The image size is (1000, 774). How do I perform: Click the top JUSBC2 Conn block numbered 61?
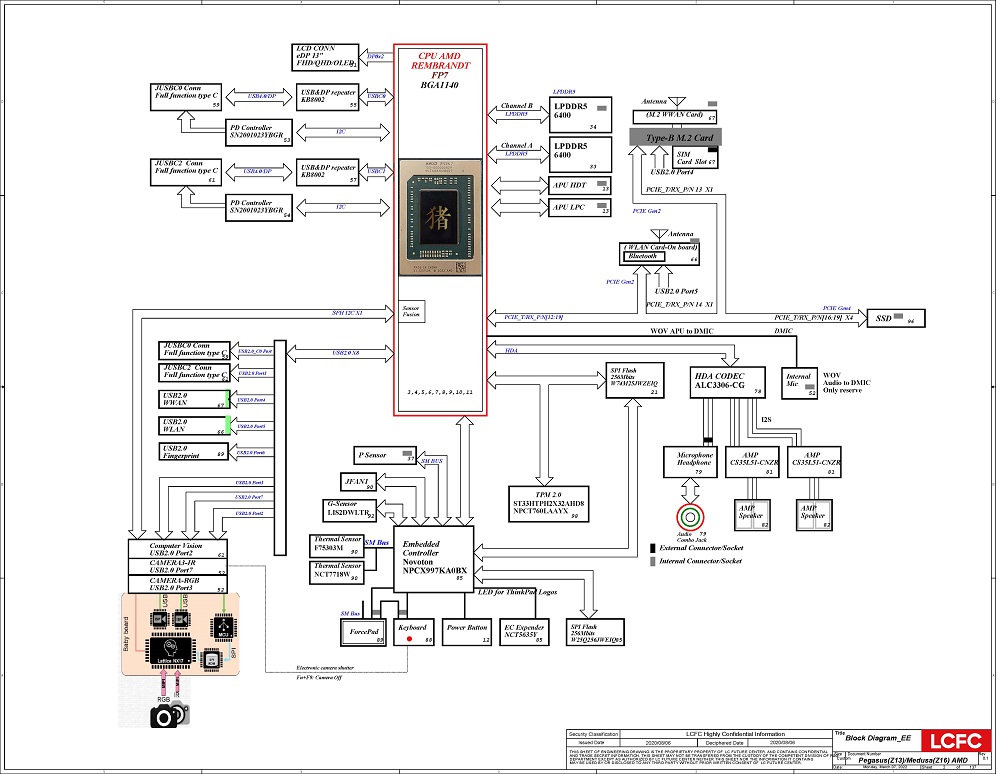(186, 172)
